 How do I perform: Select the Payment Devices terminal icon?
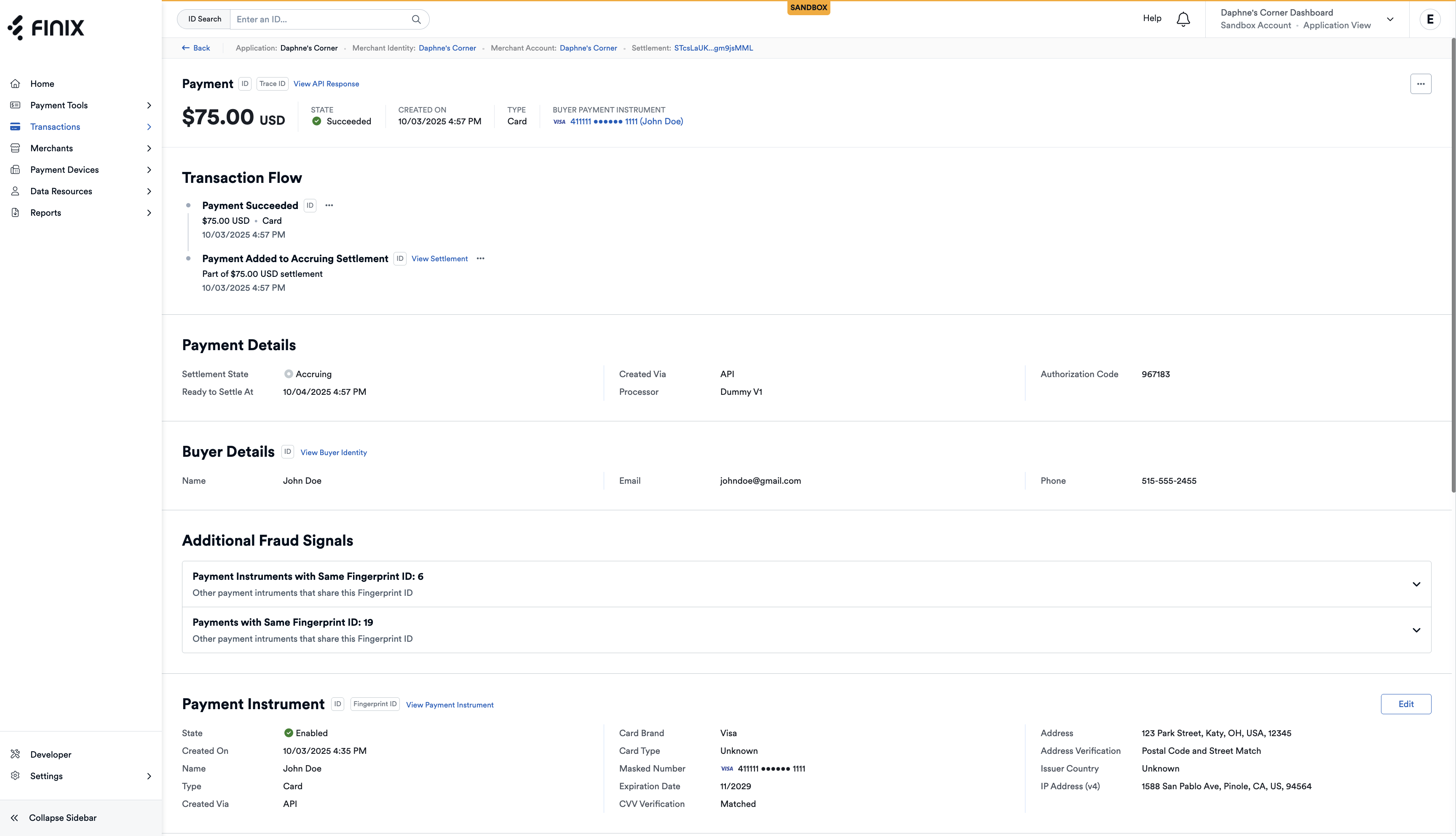point(16,169)
